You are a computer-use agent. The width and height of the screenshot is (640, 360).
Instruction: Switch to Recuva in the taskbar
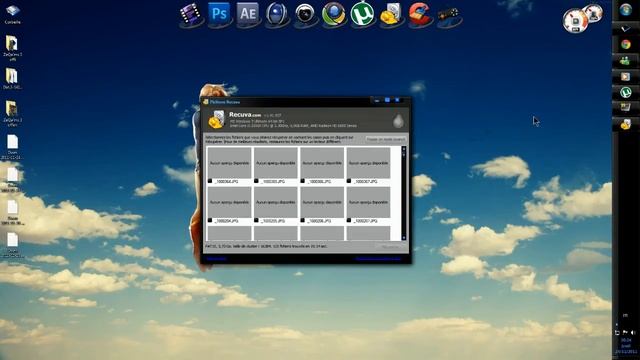(626, 124)
